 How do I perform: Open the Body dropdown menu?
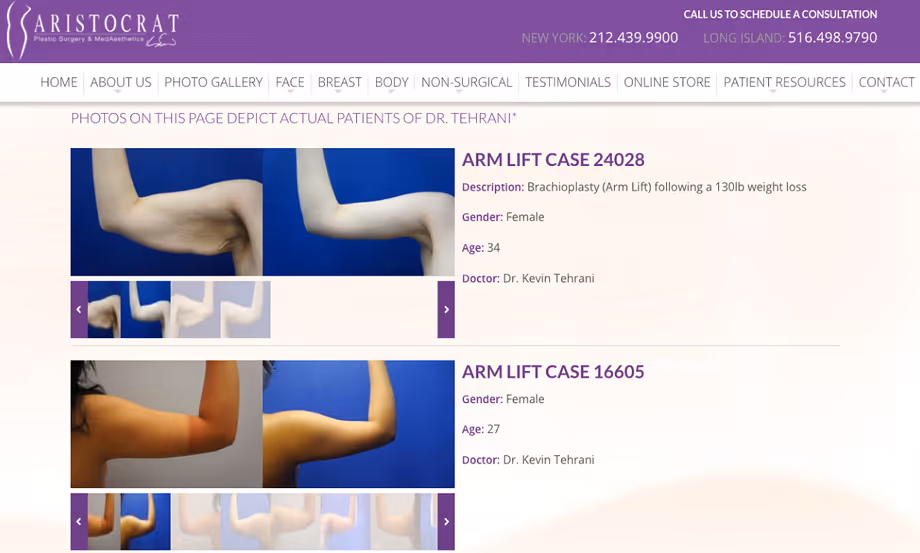391,82
